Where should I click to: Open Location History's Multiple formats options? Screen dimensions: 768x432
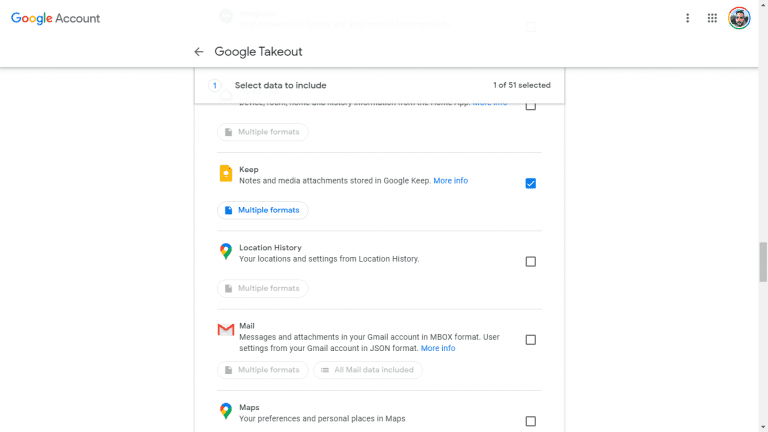[262, 288]
